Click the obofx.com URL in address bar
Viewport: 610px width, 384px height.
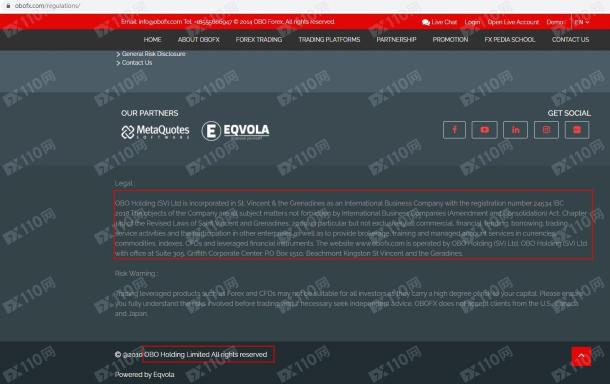point(47,6)
